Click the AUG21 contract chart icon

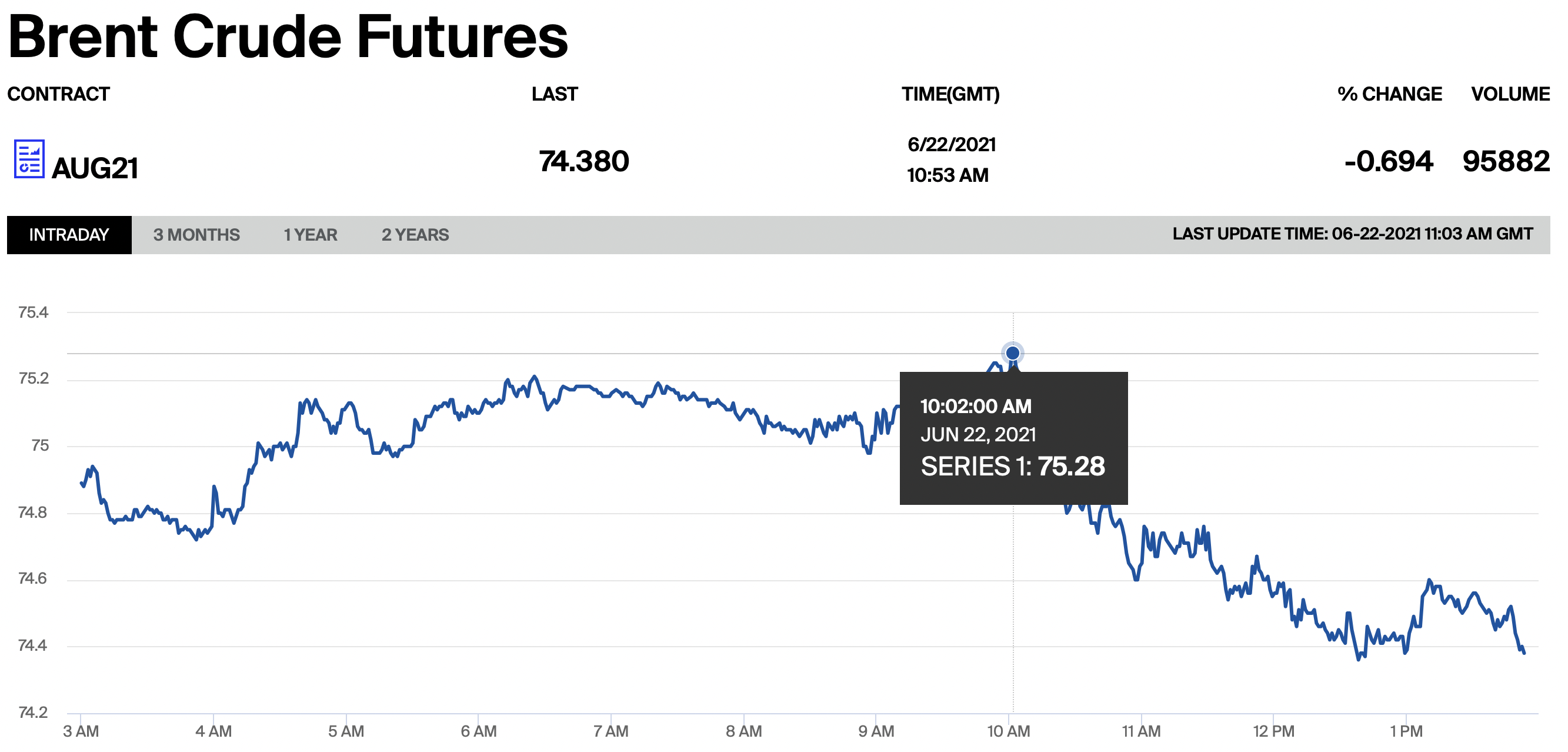click(28, 161)
